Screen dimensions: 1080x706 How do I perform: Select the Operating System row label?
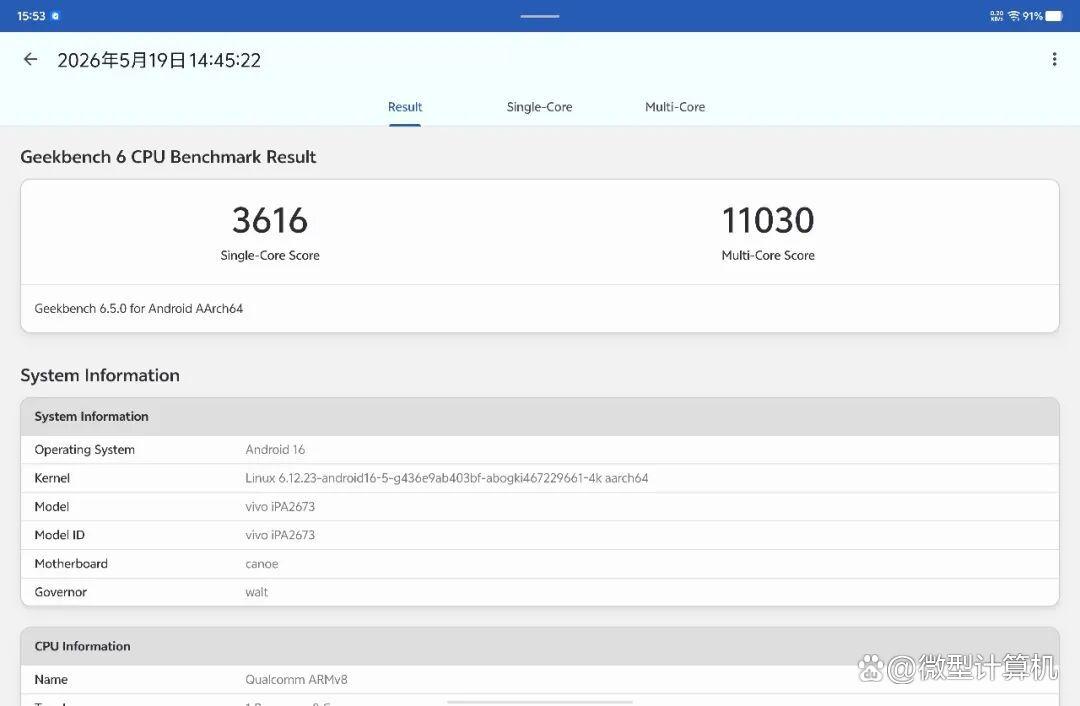point(85,450)
